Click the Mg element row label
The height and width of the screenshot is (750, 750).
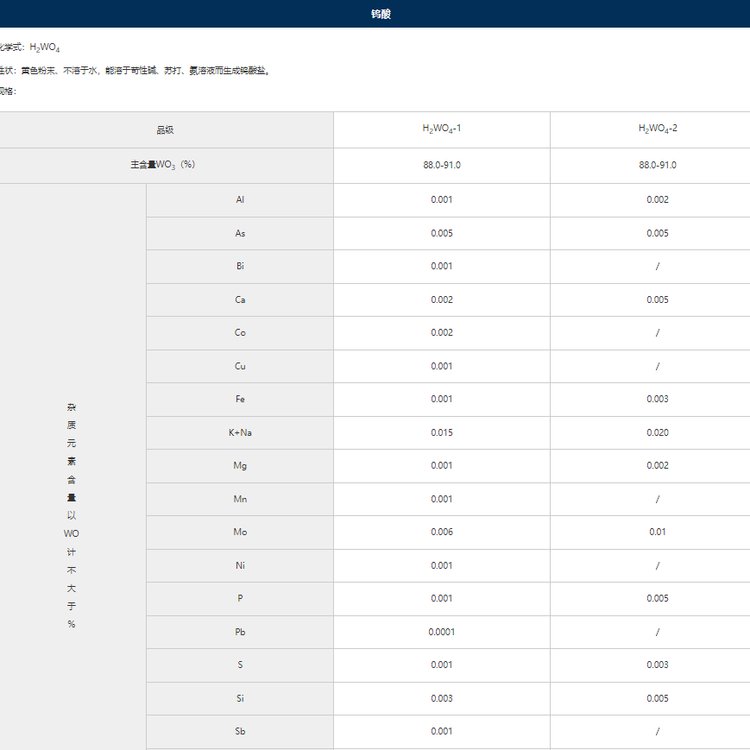240,465
